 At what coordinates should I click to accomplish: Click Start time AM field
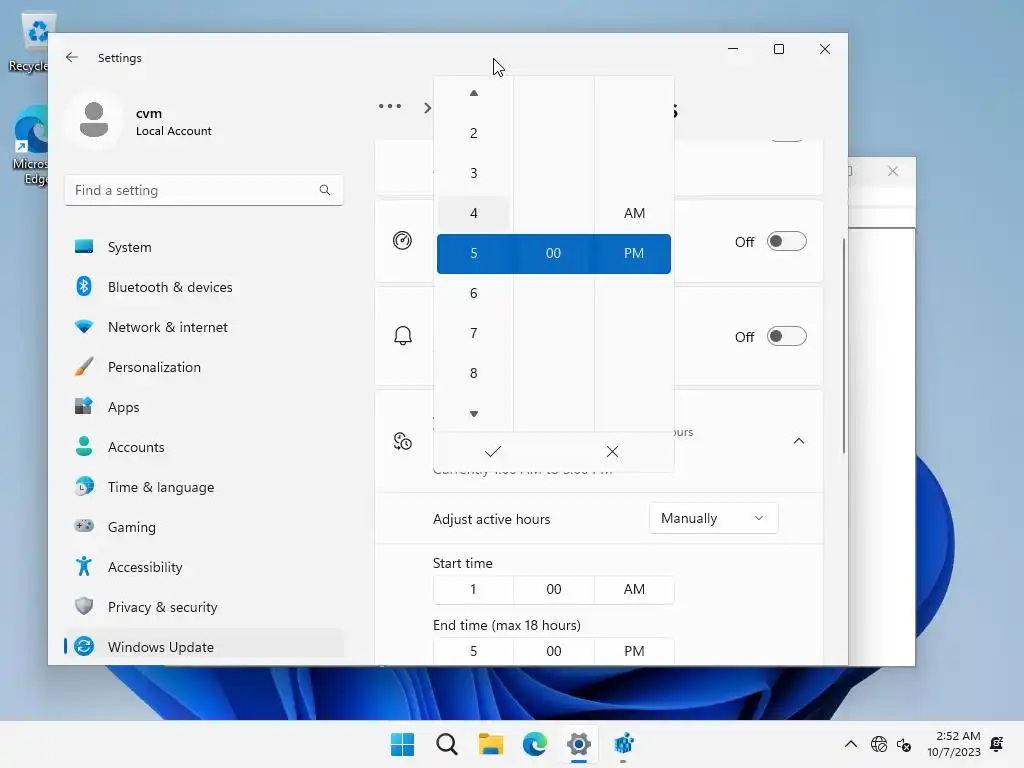[x=634, y=589]
